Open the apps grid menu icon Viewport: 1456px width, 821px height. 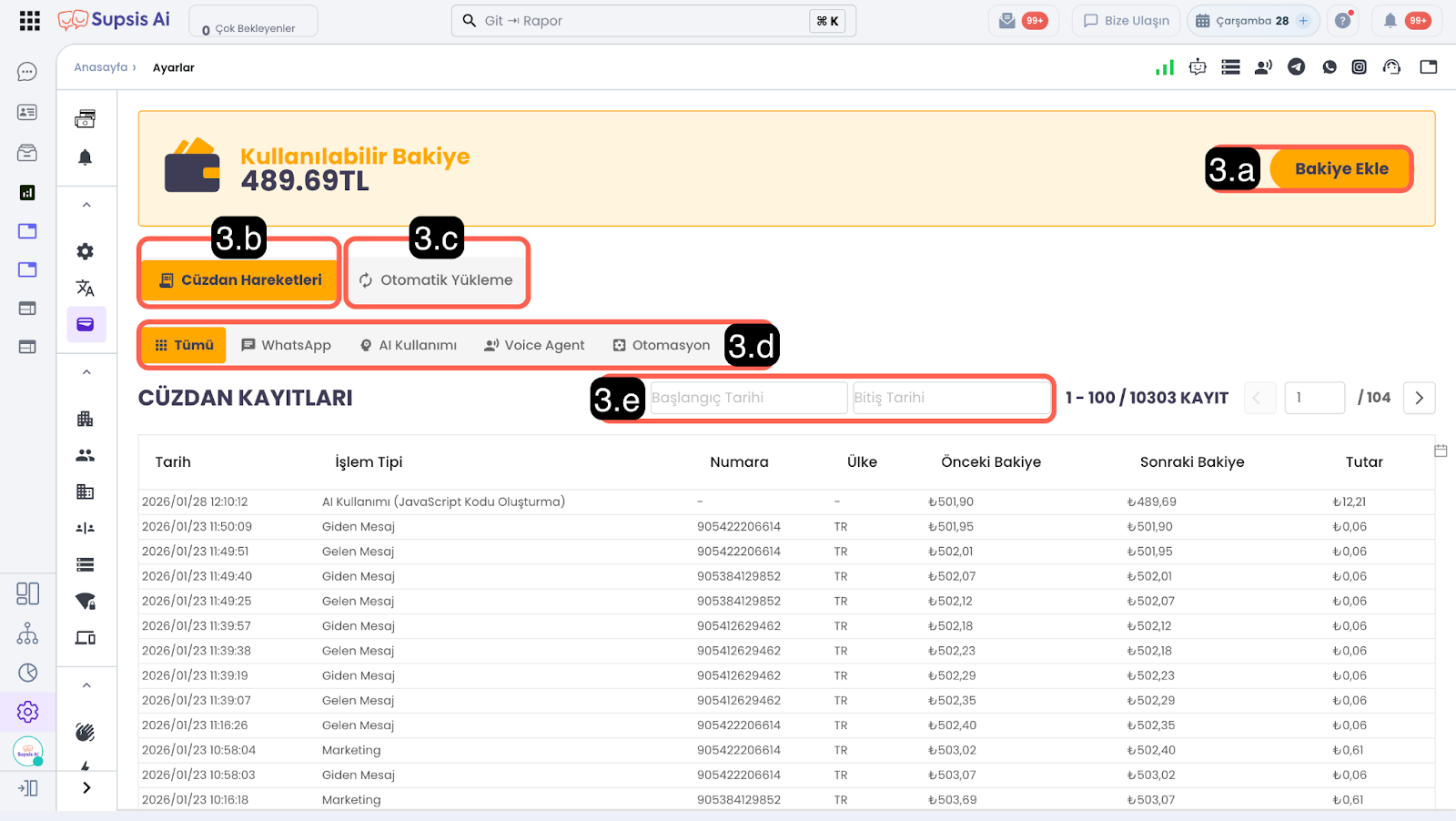click(30, 21)
